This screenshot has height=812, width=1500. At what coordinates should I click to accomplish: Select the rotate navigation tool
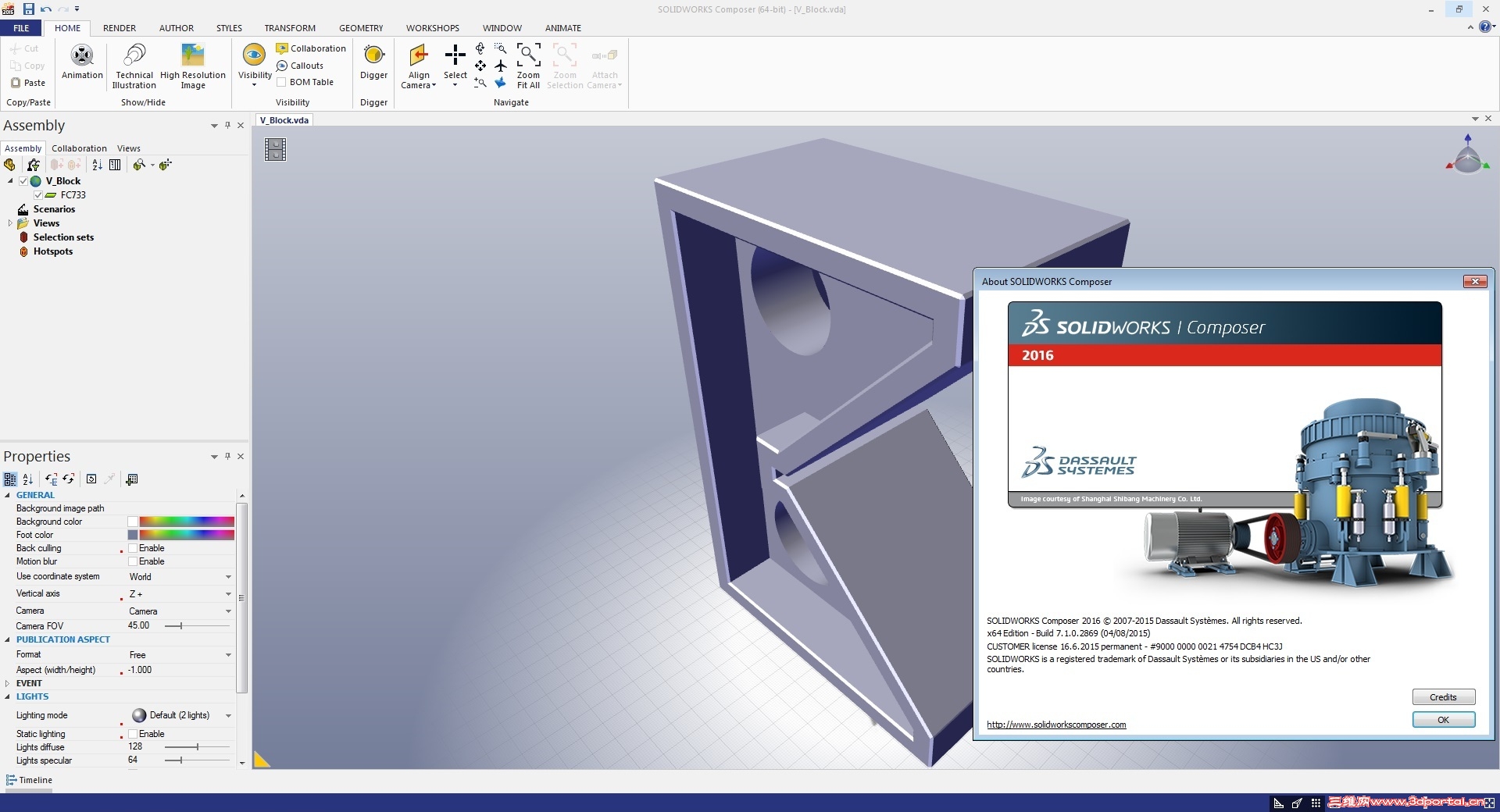(480, 48)
